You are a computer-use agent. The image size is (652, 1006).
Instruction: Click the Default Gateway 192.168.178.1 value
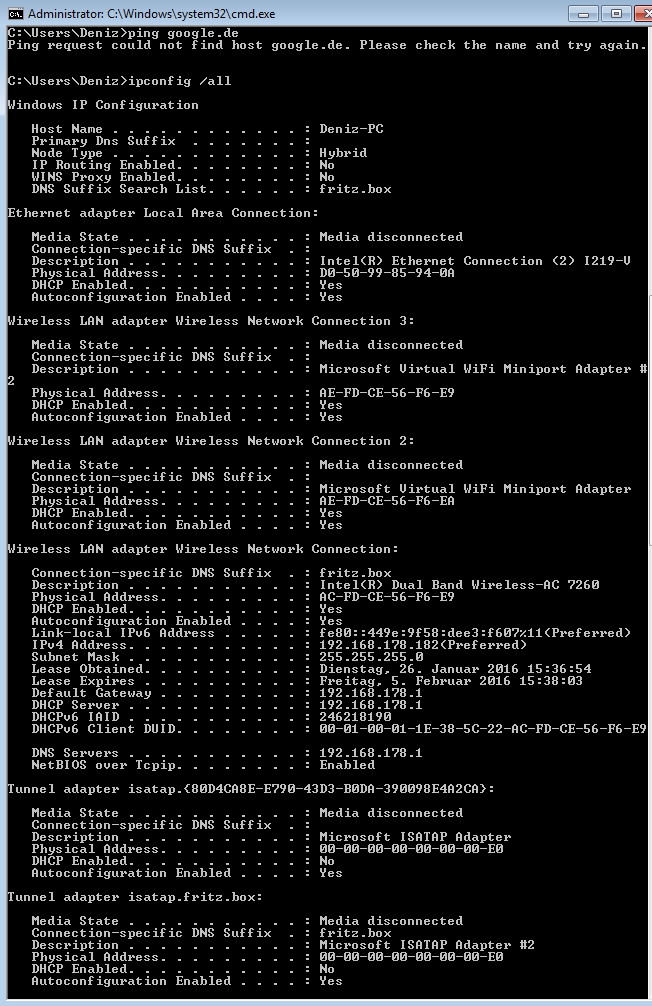pyautogui.click(x=371, y=693)
